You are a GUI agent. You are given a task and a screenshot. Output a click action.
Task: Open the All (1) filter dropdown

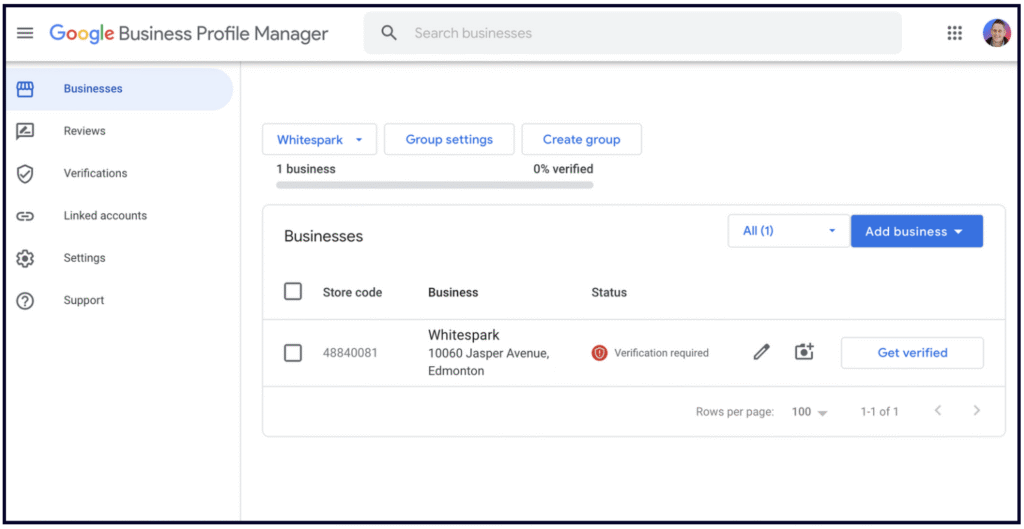click(788, 231)
